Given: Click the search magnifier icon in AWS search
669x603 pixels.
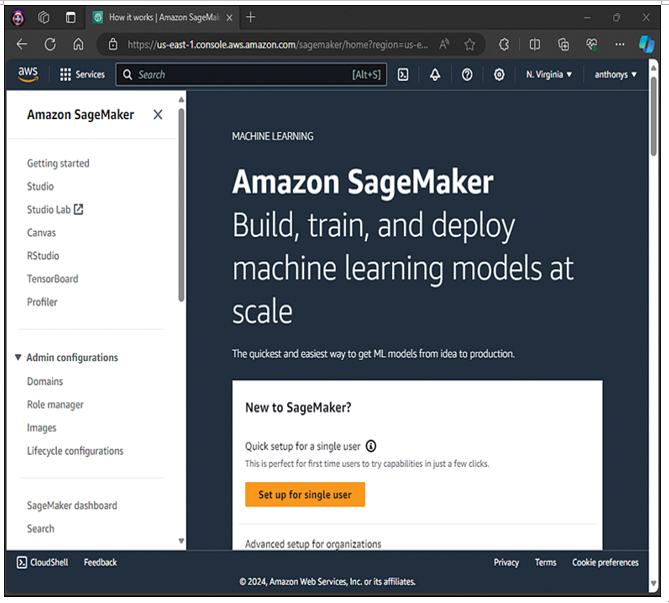Looking at the screenshot, I should (127, 75).
